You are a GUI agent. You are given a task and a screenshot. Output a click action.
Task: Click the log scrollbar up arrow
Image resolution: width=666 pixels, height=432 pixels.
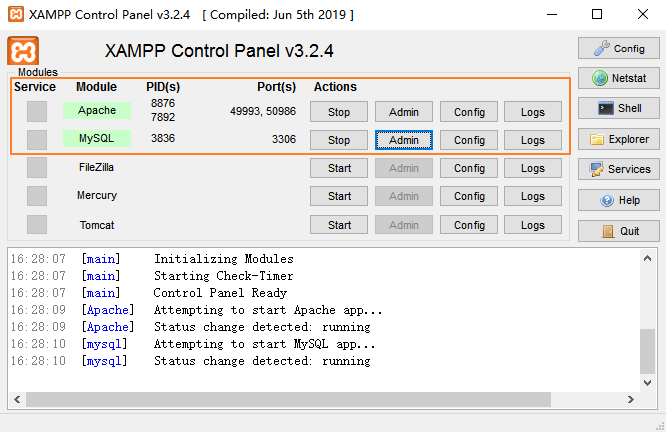coord(647,258)
